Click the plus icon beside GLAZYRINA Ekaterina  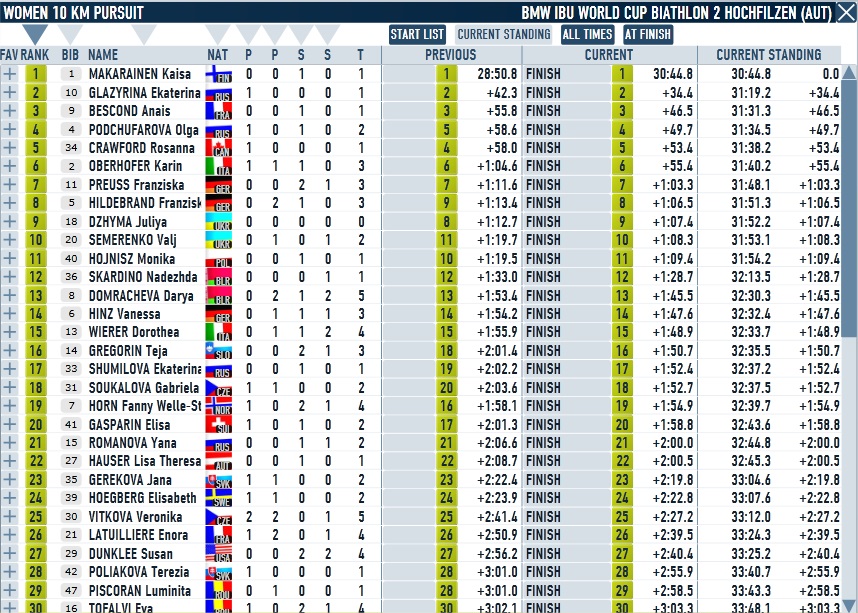coord(9,92)
